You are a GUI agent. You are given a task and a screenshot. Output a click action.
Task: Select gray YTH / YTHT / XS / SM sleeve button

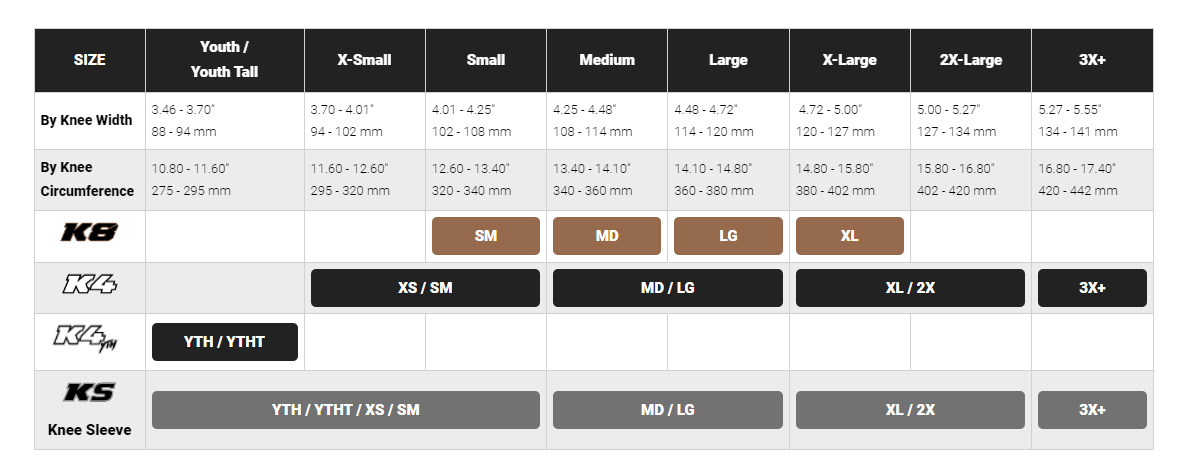pyautogui.click(x=346, y=410)
